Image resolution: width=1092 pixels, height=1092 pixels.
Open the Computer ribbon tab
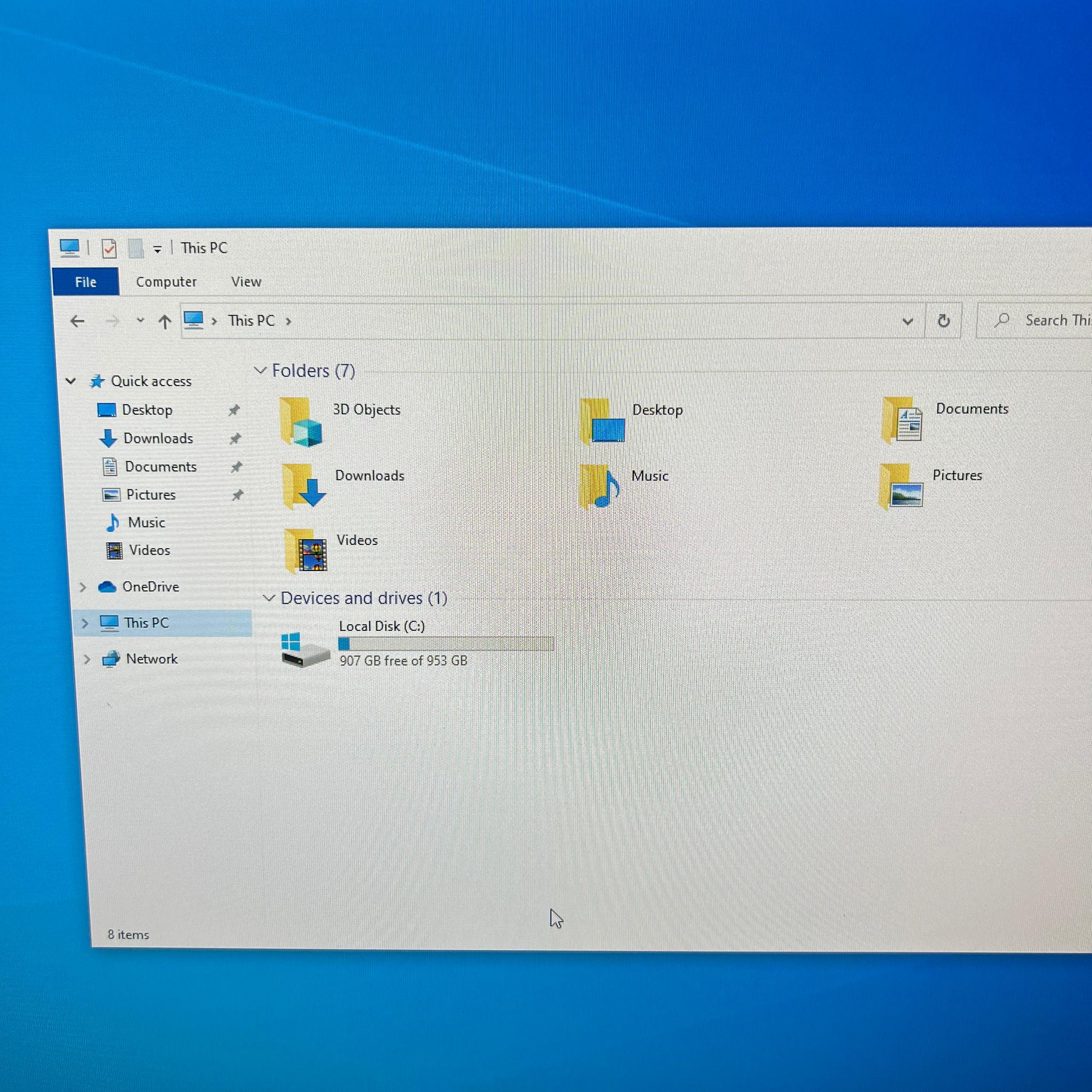click(166, 282)
